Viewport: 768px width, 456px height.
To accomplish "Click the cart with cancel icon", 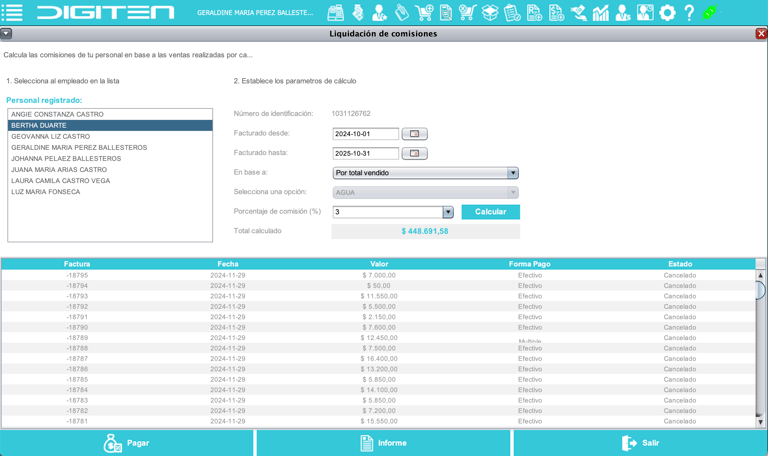I will click(467, 13).
